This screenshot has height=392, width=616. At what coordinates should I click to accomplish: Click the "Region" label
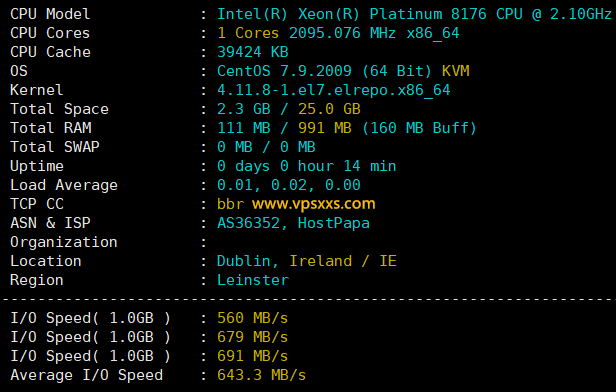coord(37,280)
